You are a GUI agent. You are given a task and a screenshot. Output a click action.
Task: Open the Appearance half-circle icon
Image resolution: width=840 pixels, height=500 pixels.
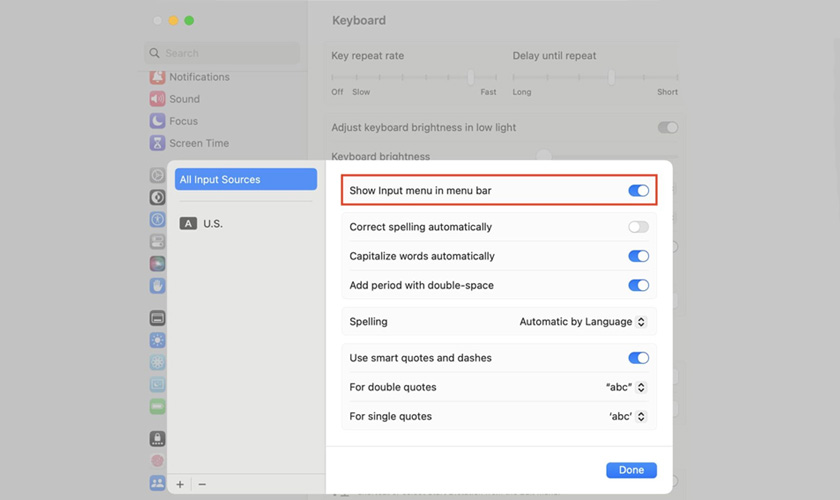click(157, 197)
